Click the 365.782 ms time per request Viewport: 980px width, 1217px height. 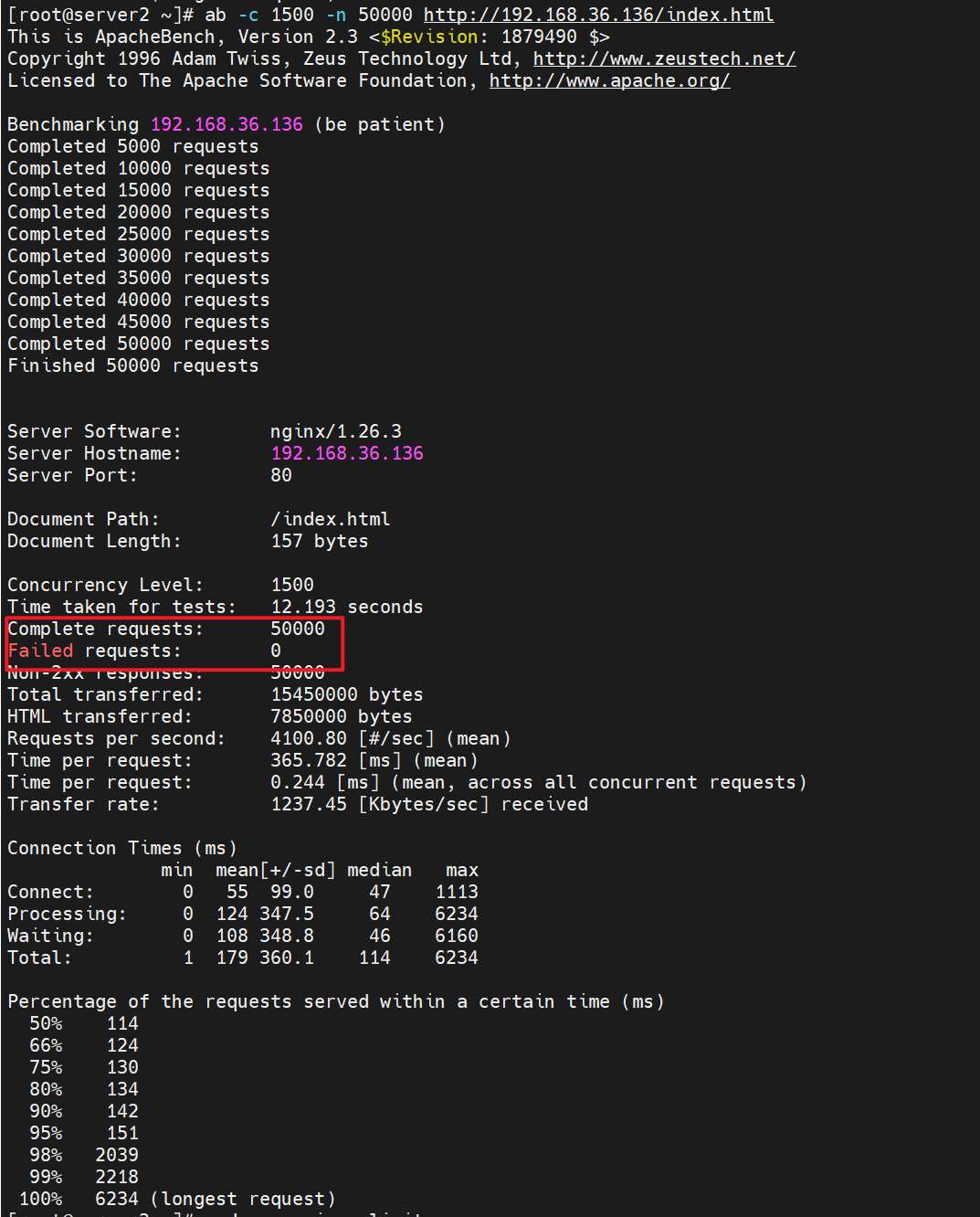coord(309,760)
